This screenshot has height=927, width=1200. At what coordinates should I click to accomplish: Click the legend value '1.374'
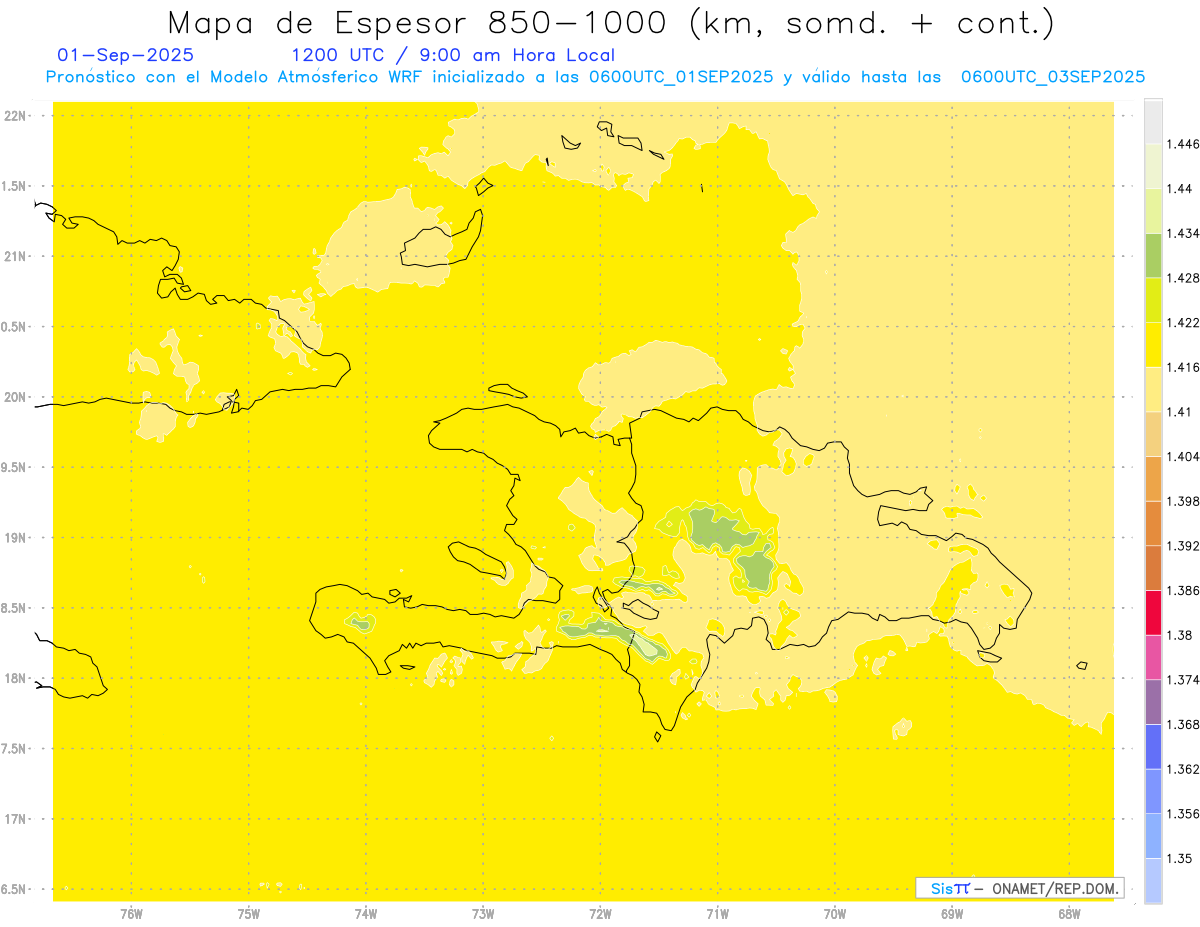1183,680
